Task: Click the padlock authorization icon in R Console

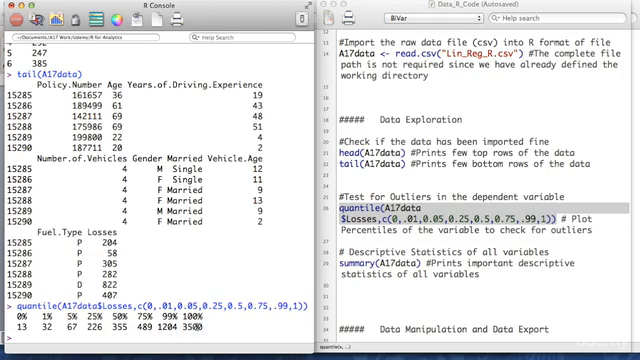Action: [76, 19]
